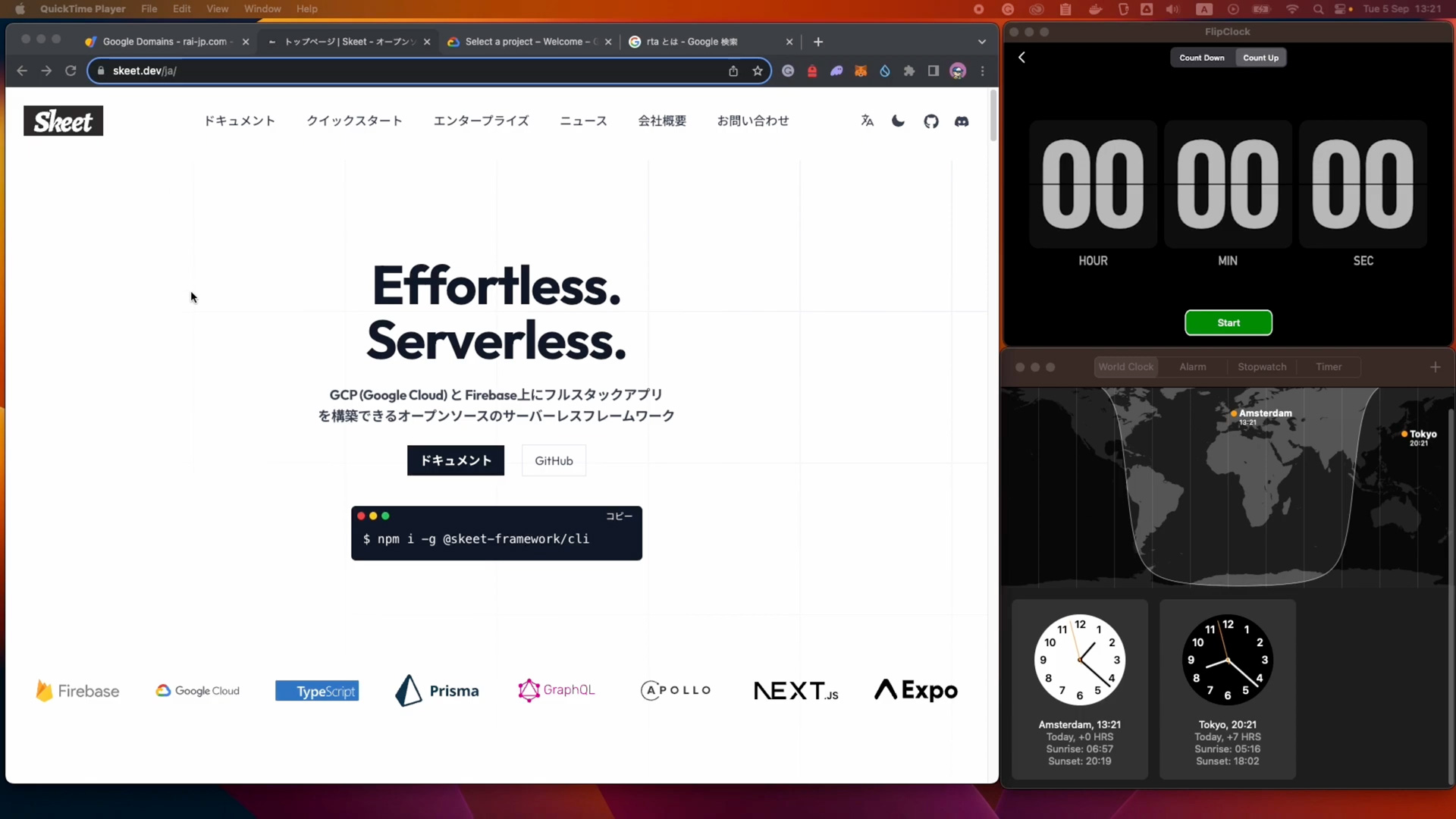The image size is (1456, 819).
Task: Open the Phantom ghost wallet extension
Action: (836, 71)
